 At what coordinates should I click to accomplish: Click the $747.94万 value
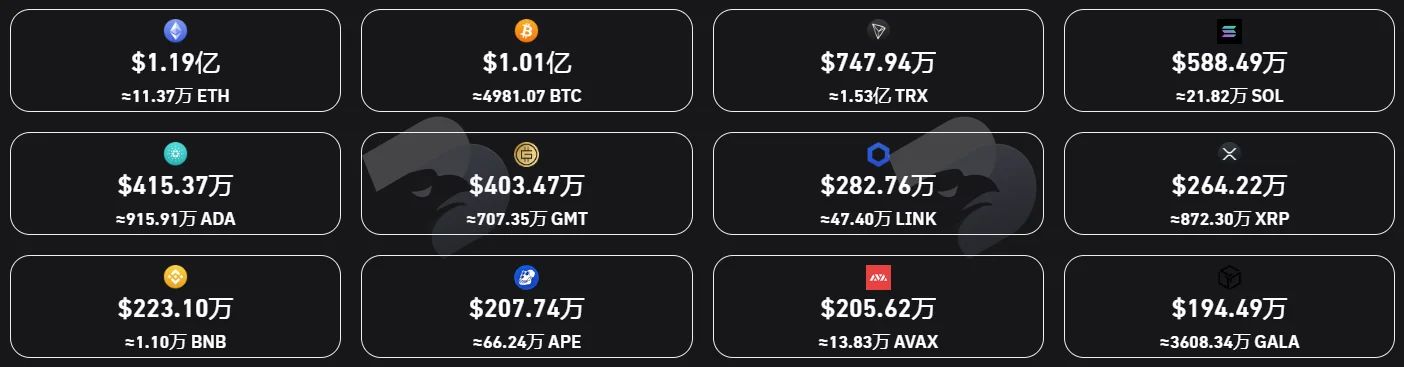pos(878,63)
